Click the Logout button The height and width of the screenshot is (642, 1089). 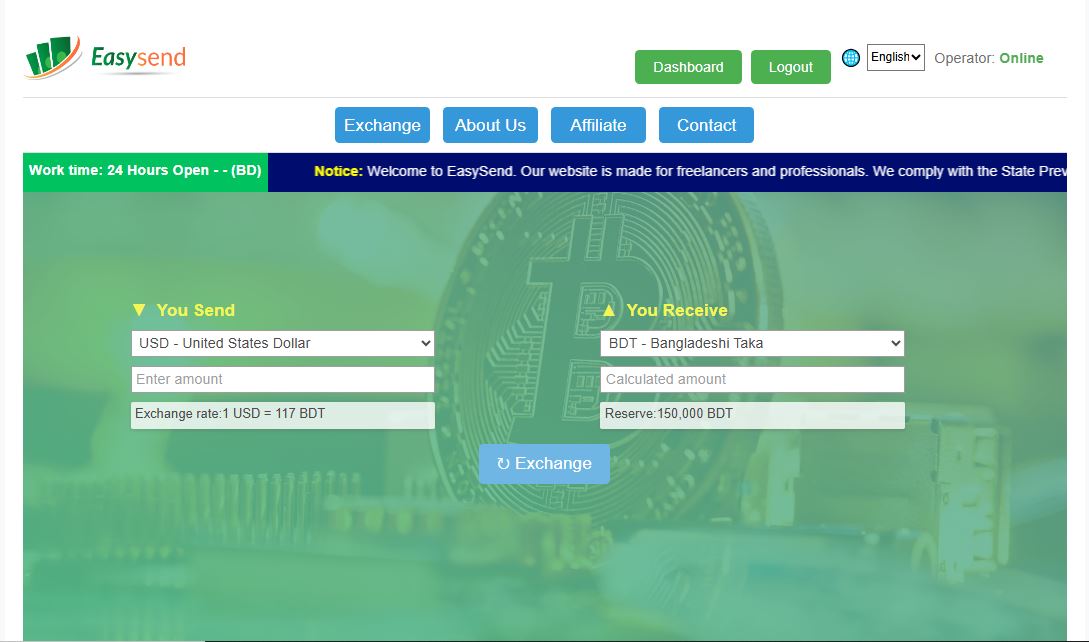pos(790,67)
